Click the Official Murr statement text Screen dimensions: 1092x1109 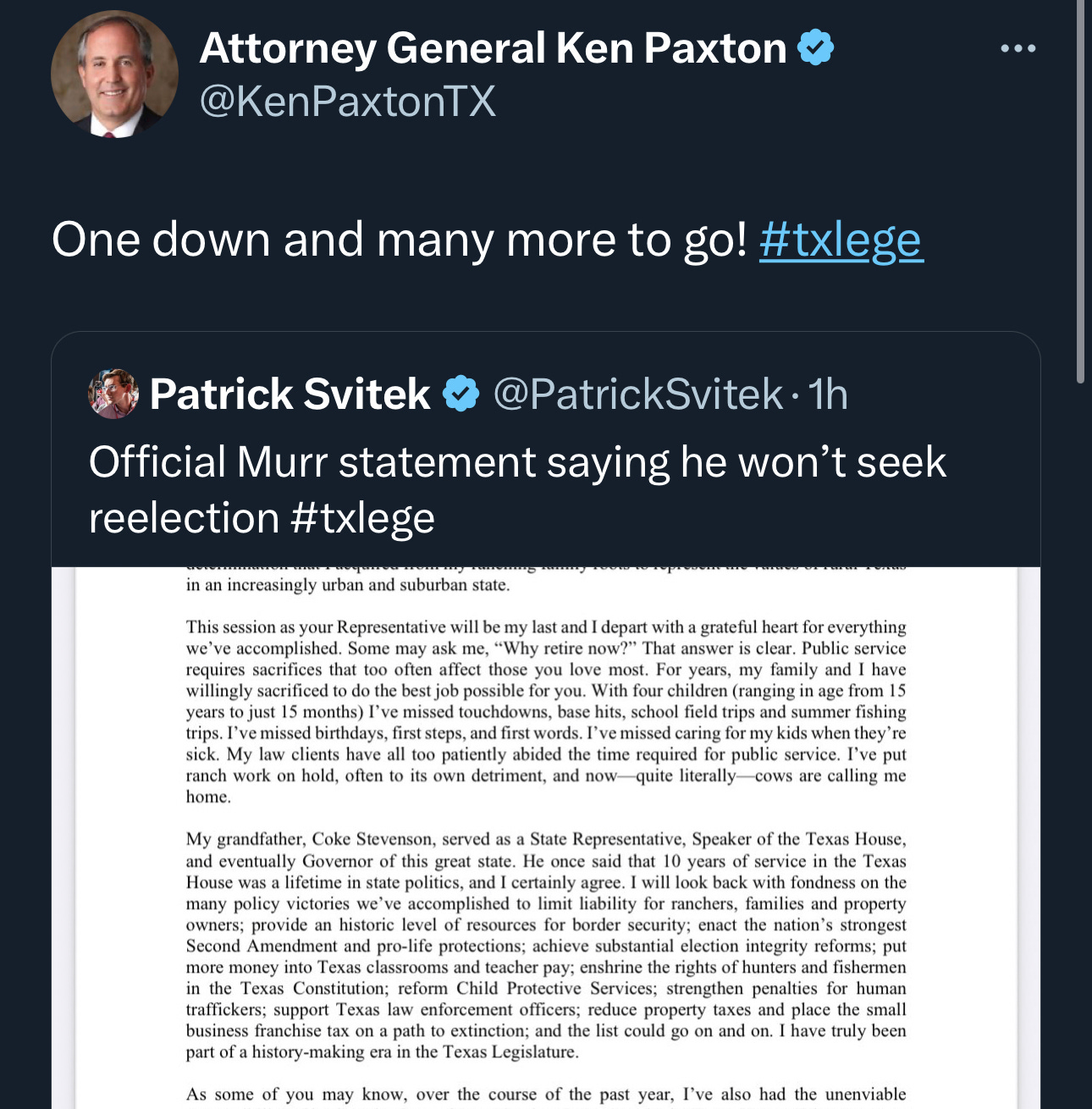click(x=508, y=462)
